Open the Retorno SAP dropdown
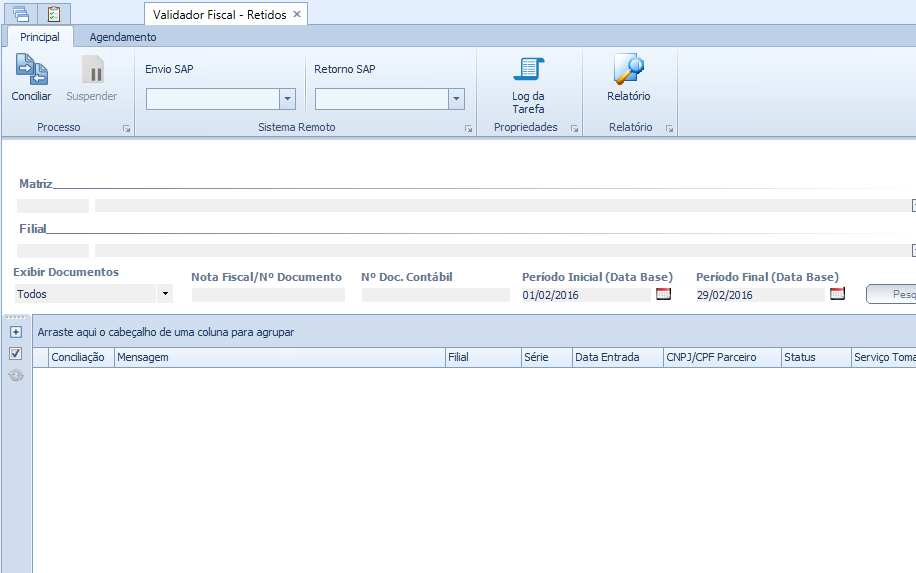The image size is (916, 573). coord(456,99)
